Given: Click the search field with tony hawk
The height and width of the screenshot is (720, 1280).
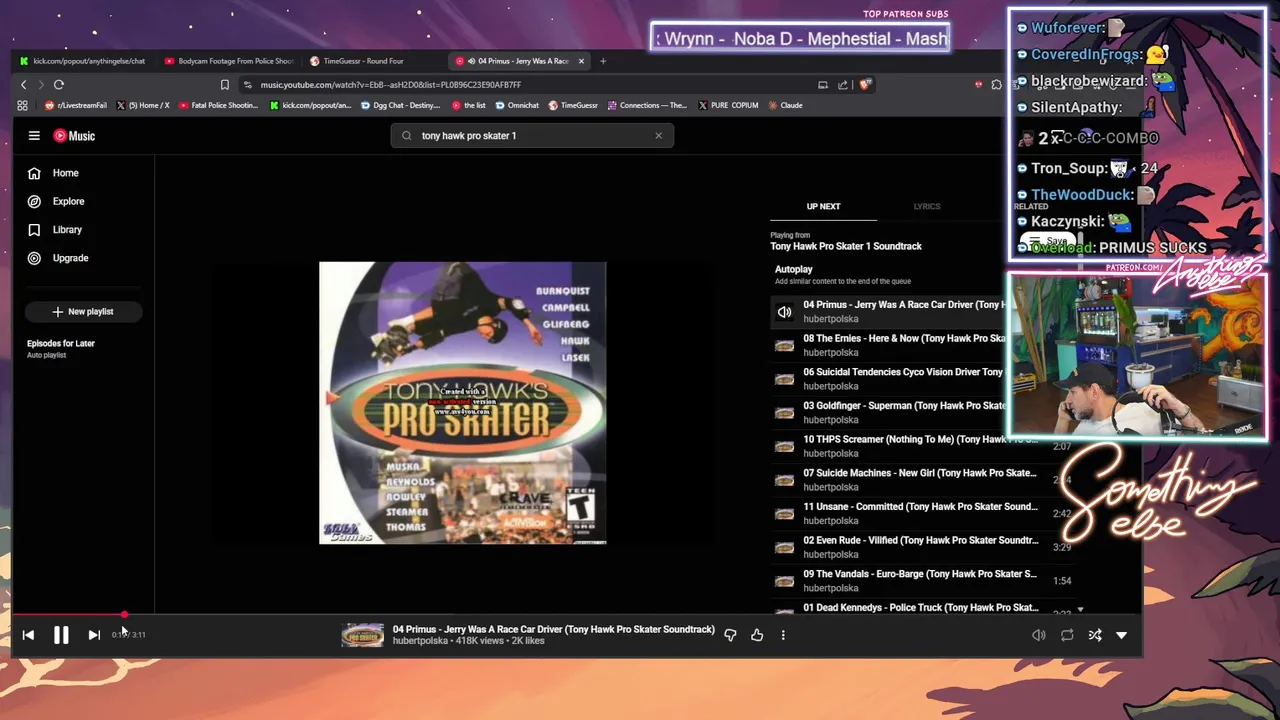Looking at the screenshot, I should (x=532, y=136).
